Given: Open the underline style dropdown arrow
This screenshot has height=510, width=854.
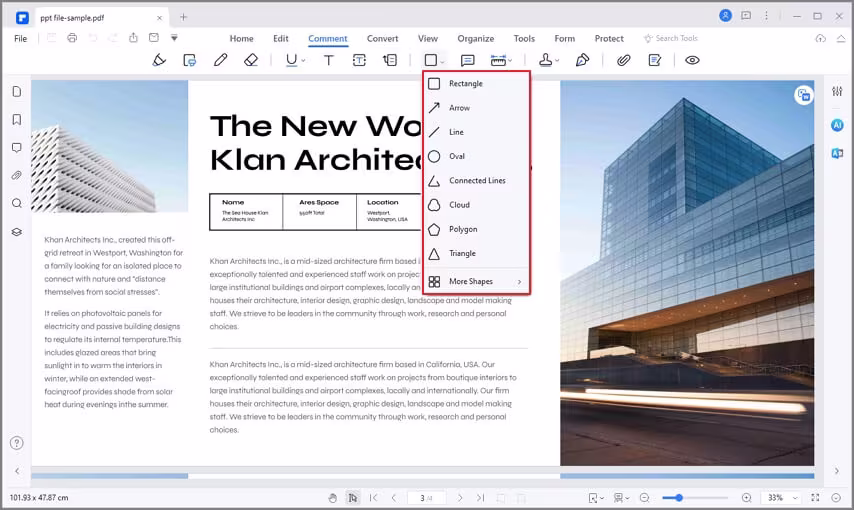Looking at the screenshot, I should [303, 61].
